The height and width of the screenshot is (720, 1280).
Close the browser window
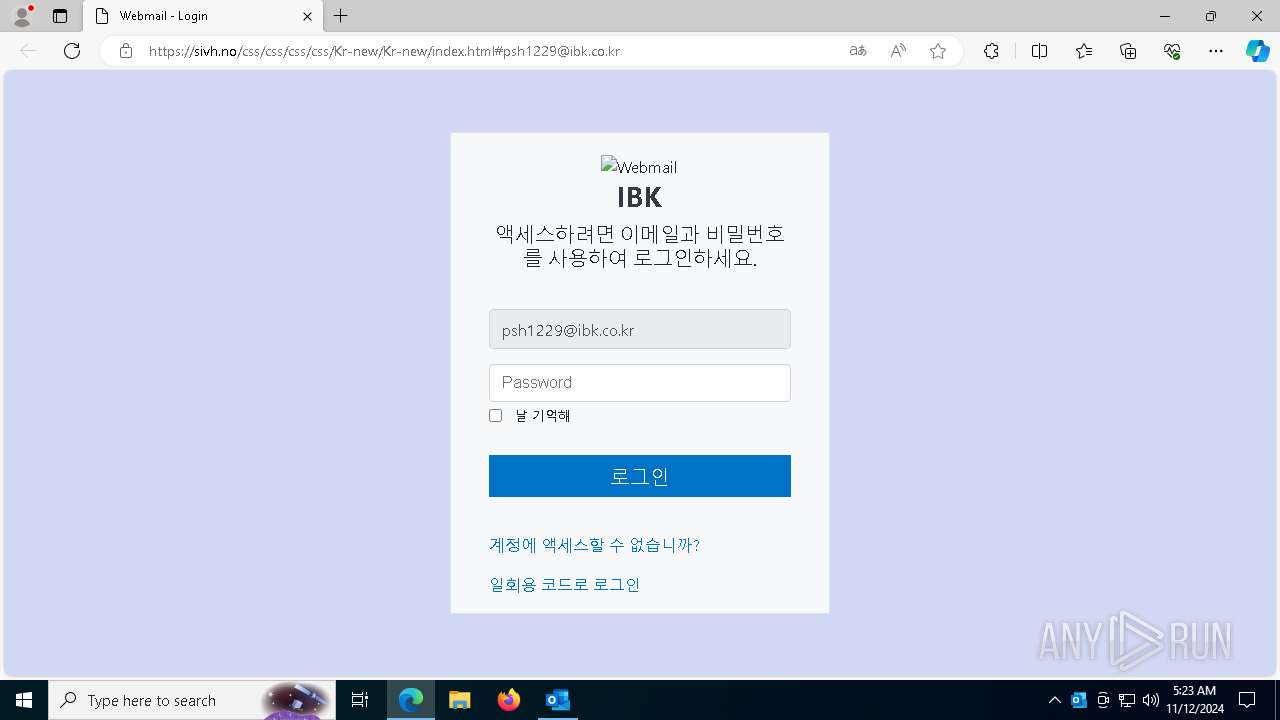click(1257, 16)
